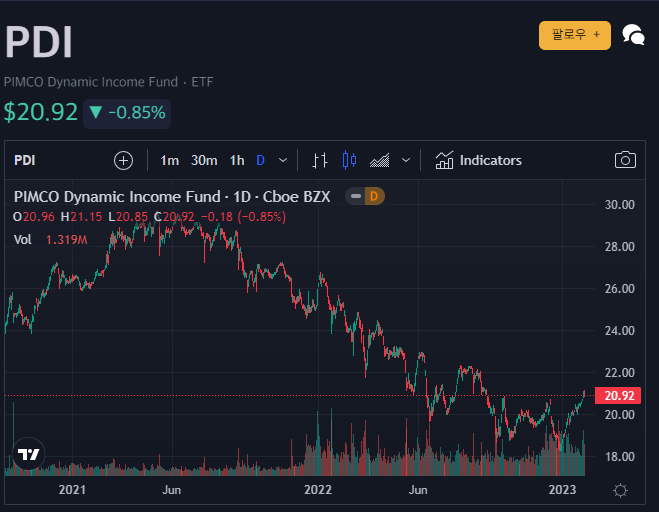Click the $20.92 header price
This screenshot has width=659, height=512.
point(40,112)
